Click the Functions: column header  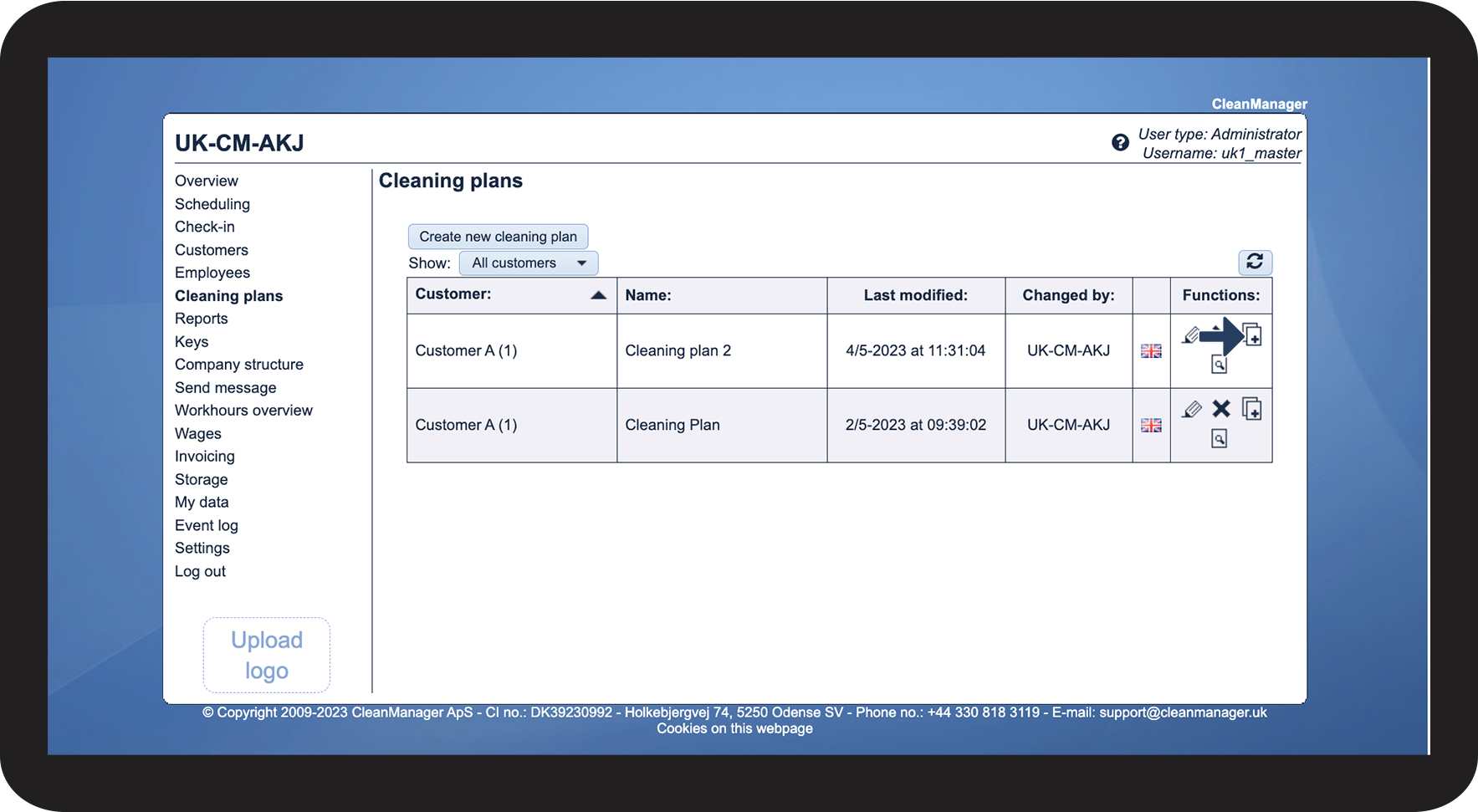point(1221,295)
